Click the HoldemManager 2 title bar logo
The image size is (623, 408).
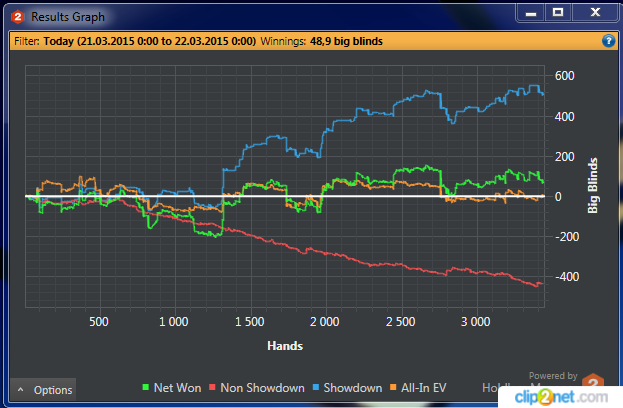pos(17,17)
